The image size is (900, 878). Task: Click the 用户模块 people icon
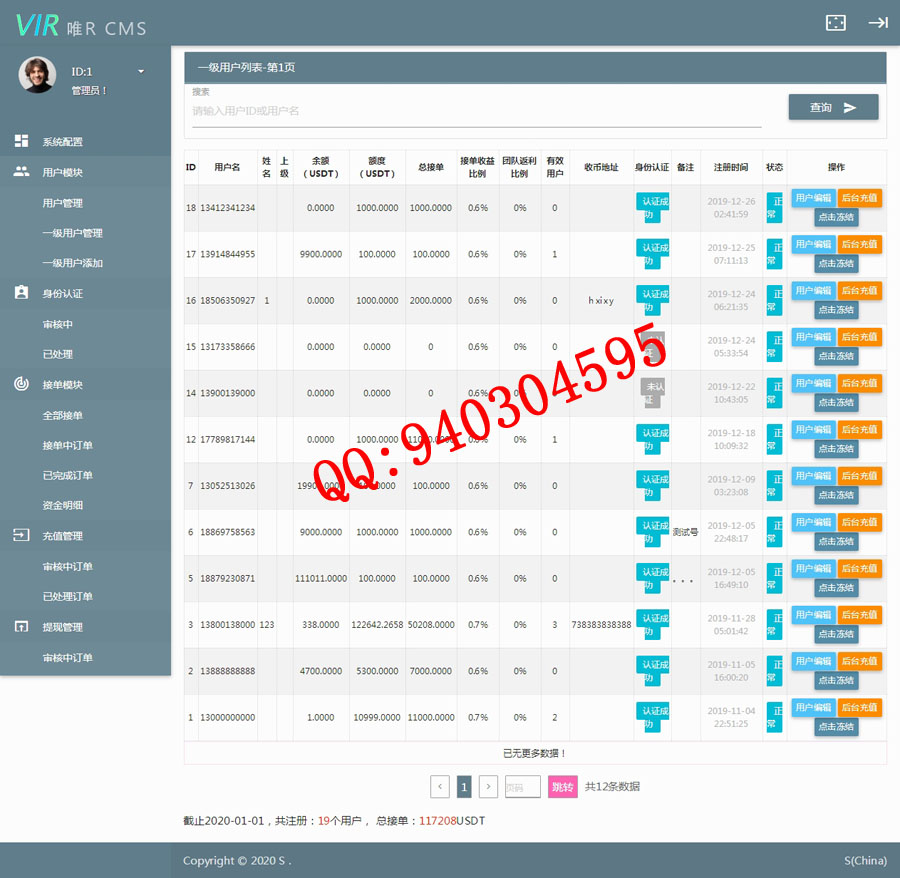pos(21,172)
